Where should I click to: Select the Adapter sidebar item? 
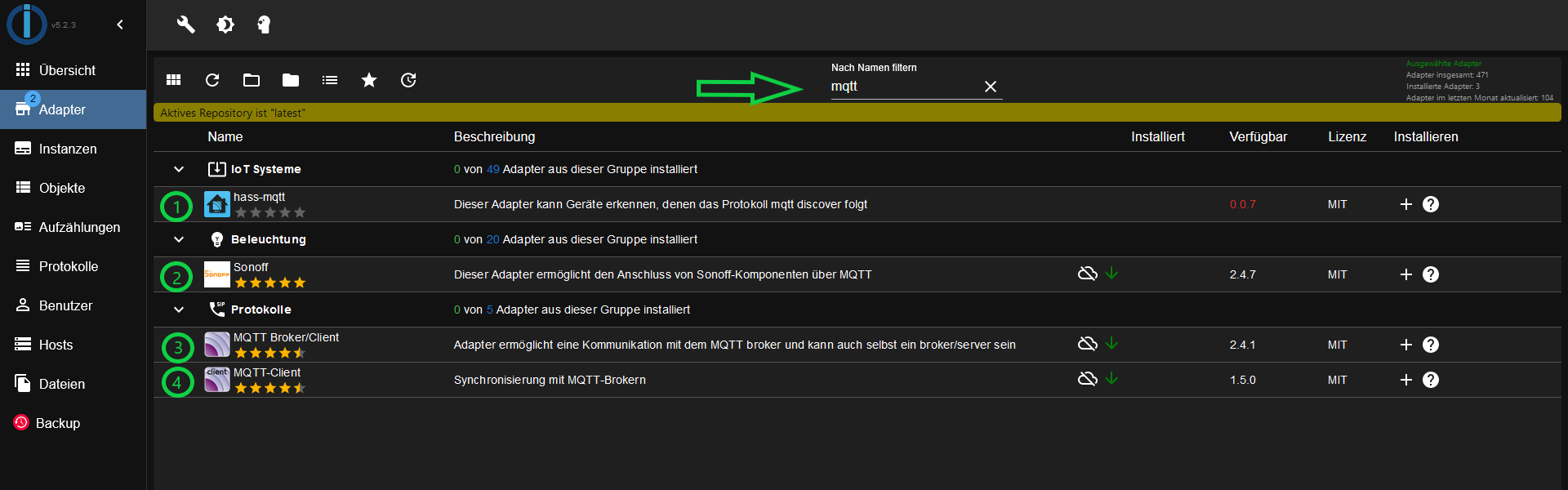73,109
